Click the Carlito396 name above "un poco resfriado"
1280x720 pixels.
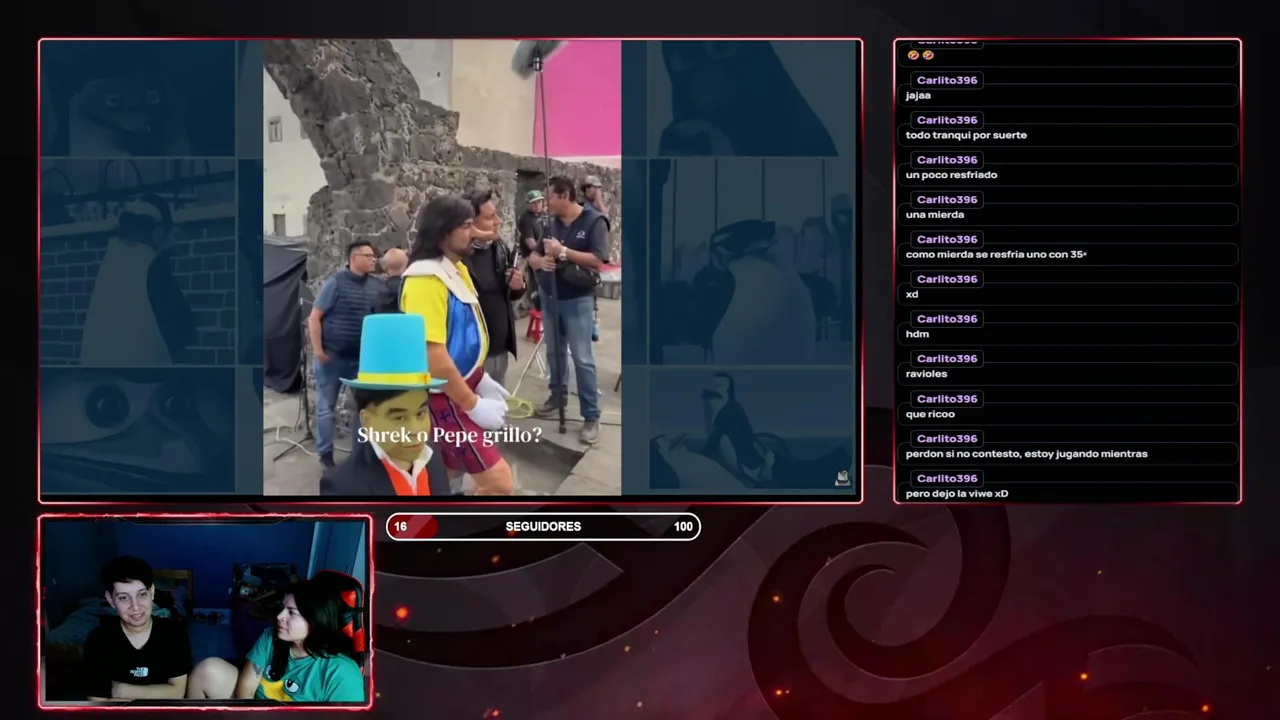click(x=946, y=160)
